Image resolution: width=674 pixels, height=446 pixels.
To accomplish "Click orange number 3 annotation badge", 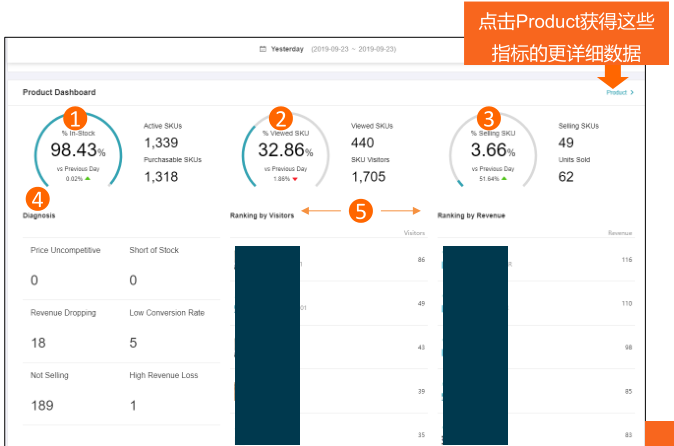I will (488, 118).
